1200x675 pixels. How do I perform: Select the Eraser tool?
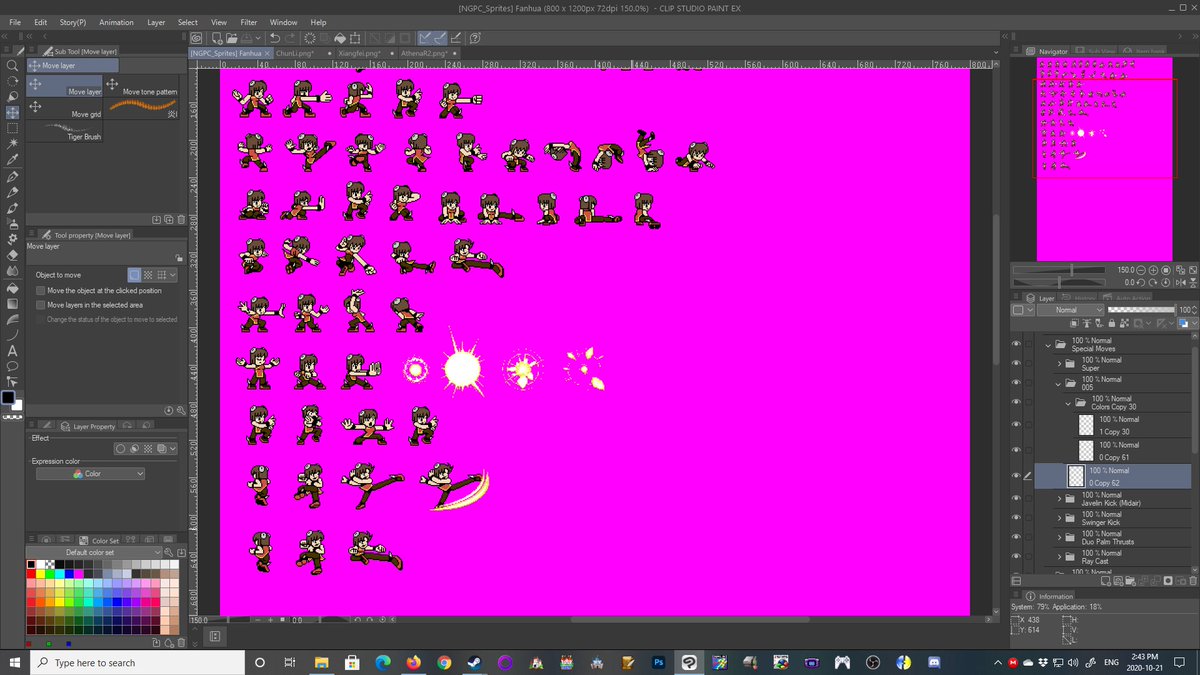pos(13,255)
